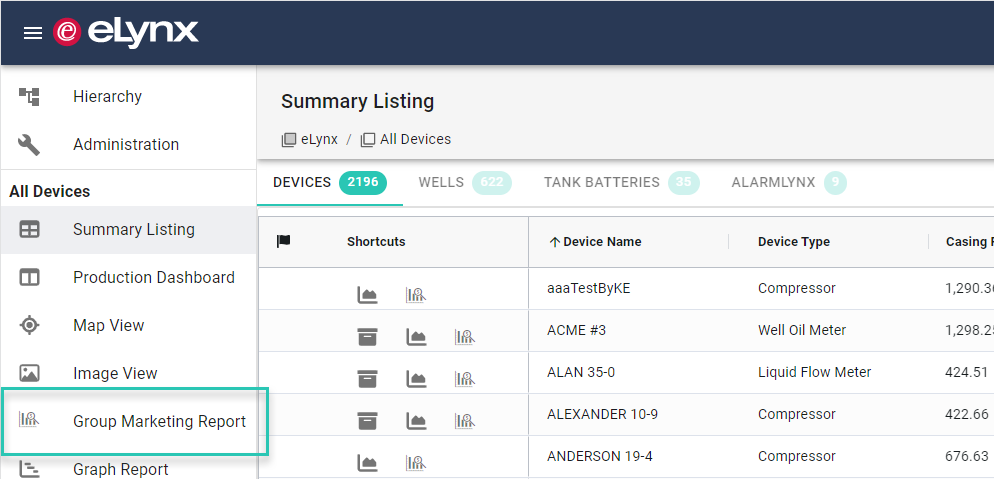Viewport: 994px width, 479px height.
Task: Click the Summary Listing grid icon
Action: point(29,229)
